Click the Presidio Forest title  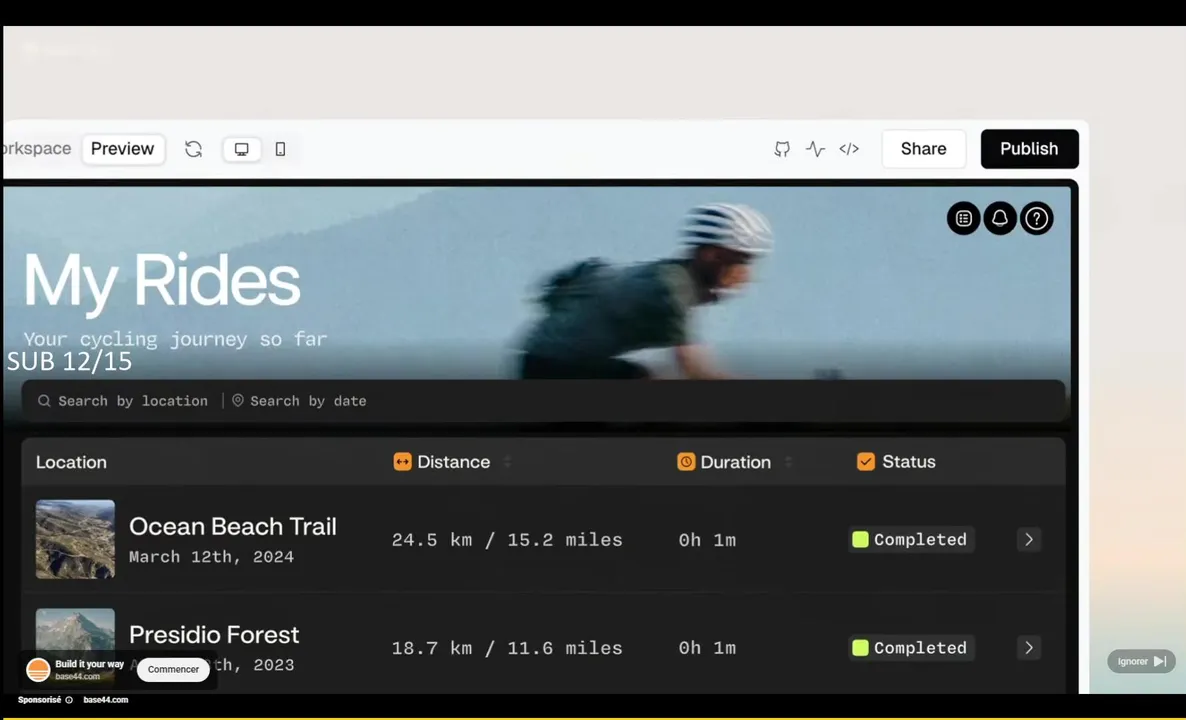214,635
